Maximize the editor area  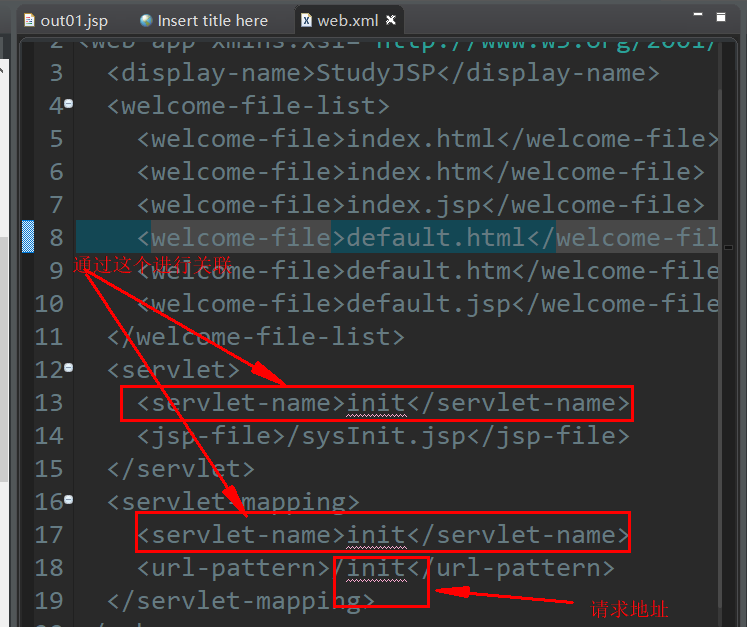click(721, 17)
